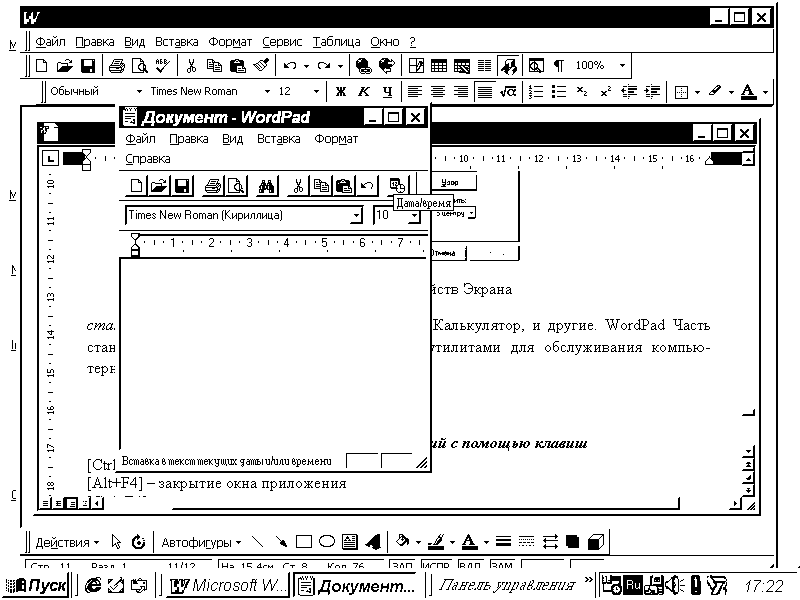800x600 pixels.
Task: Open Таблица menu in Word
Action: [336, 42]
